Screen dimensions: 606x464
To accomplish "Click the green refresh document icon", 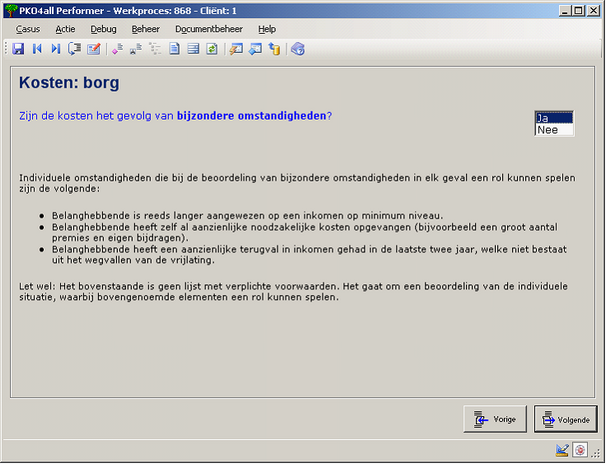I will [212, 49].
